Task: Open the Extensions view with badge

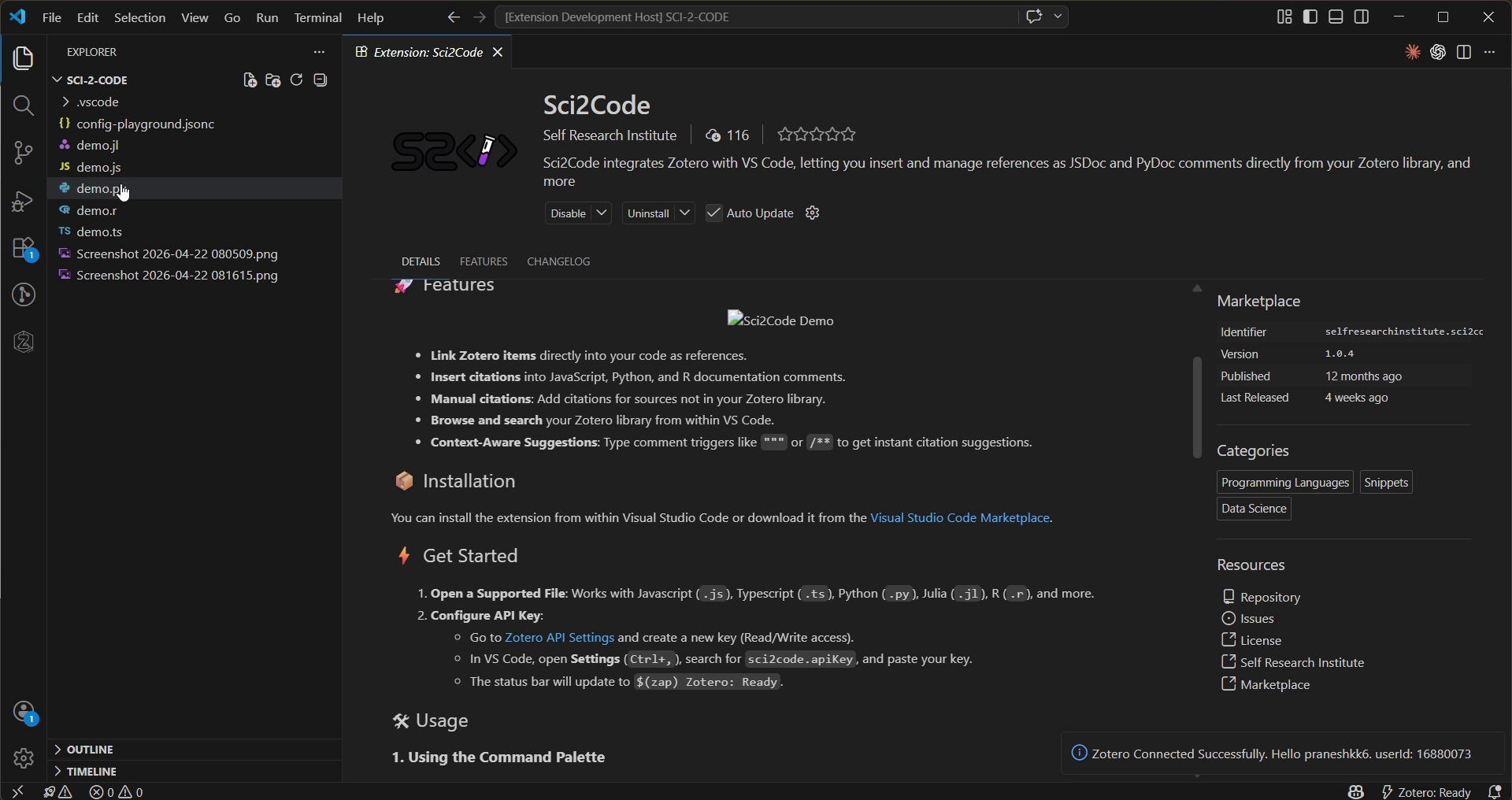Action: (x=24, y=249)
